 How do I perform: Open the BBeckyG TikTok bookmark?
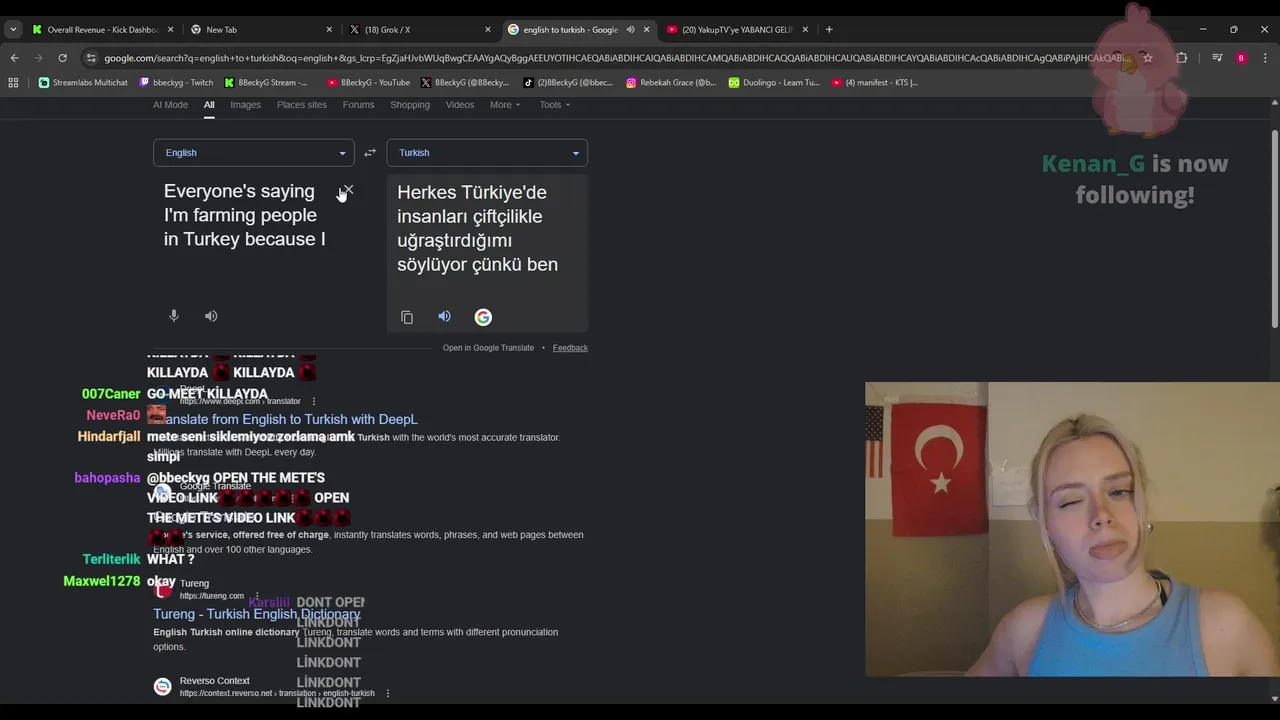point(568,83)
